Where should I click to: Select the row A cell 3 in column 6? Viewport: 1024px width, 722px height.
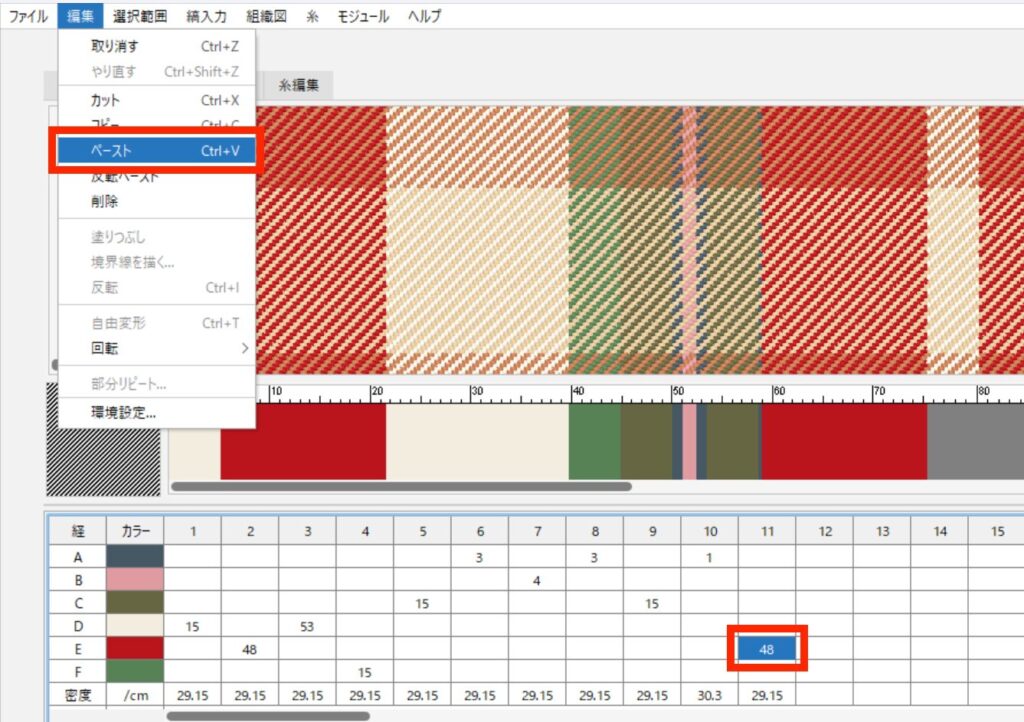point(479,557)
